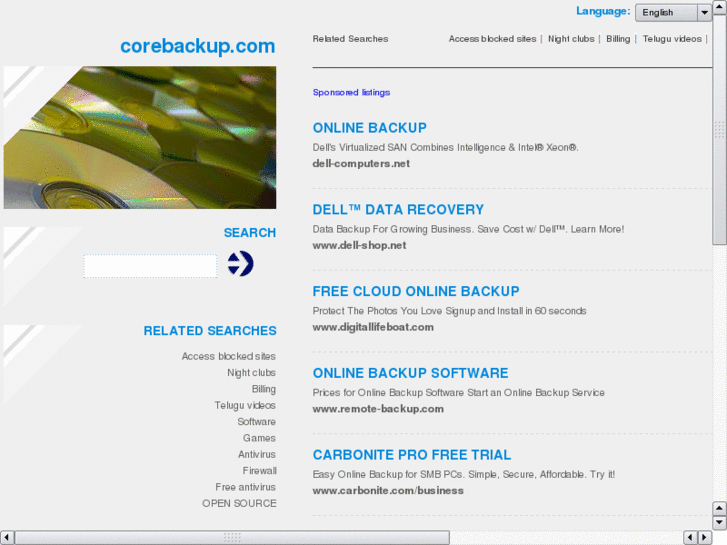Click the Easy Online Backup for SMB description
727x545 pixels.
464,474
